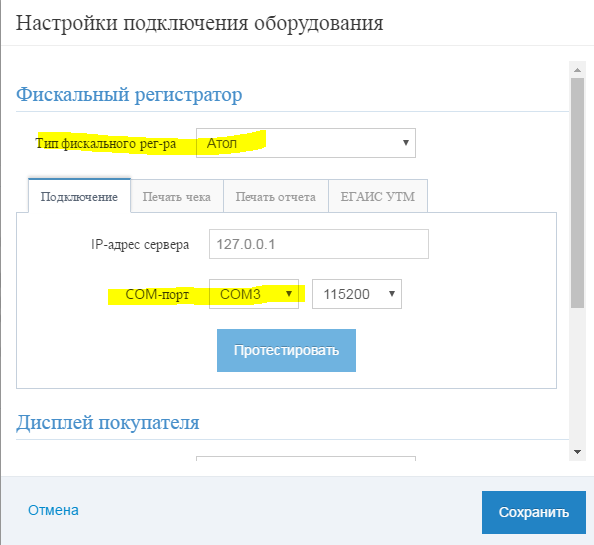Viewport: 594px width, 545px height.
Task: Expand the COM3 port dropdown
Action: point(254,294)
